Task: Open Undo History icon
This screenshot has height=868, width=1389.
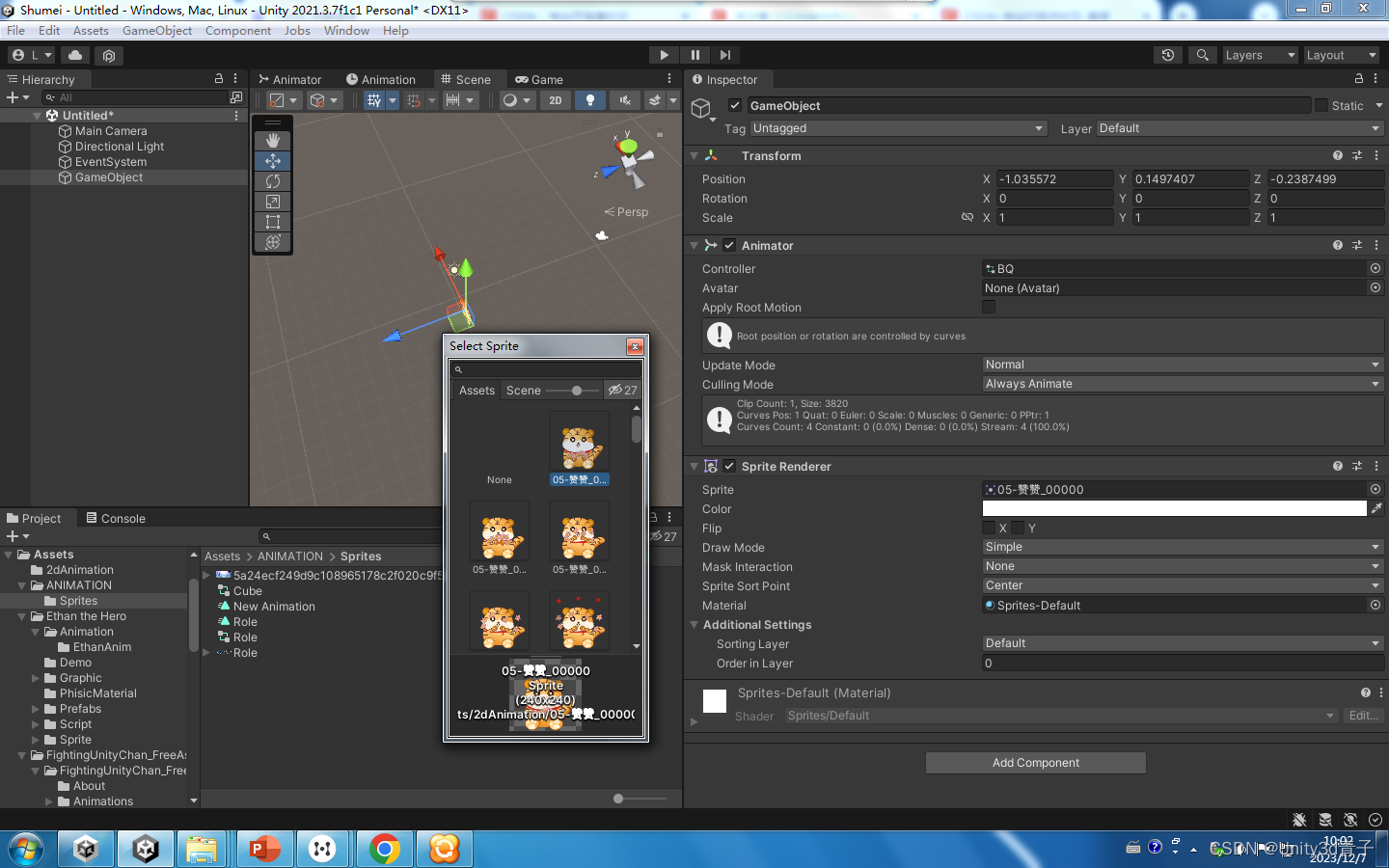Action: pos(1168,55)
